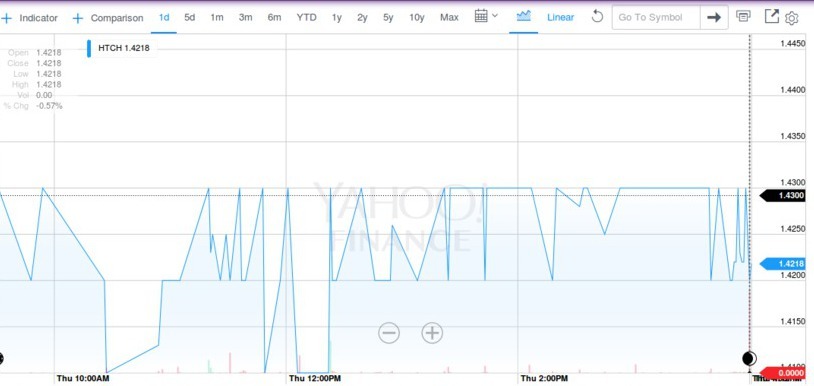Open the chart display options icon
814x386 pixels.
pyautogui.click(x=743, y=17)
